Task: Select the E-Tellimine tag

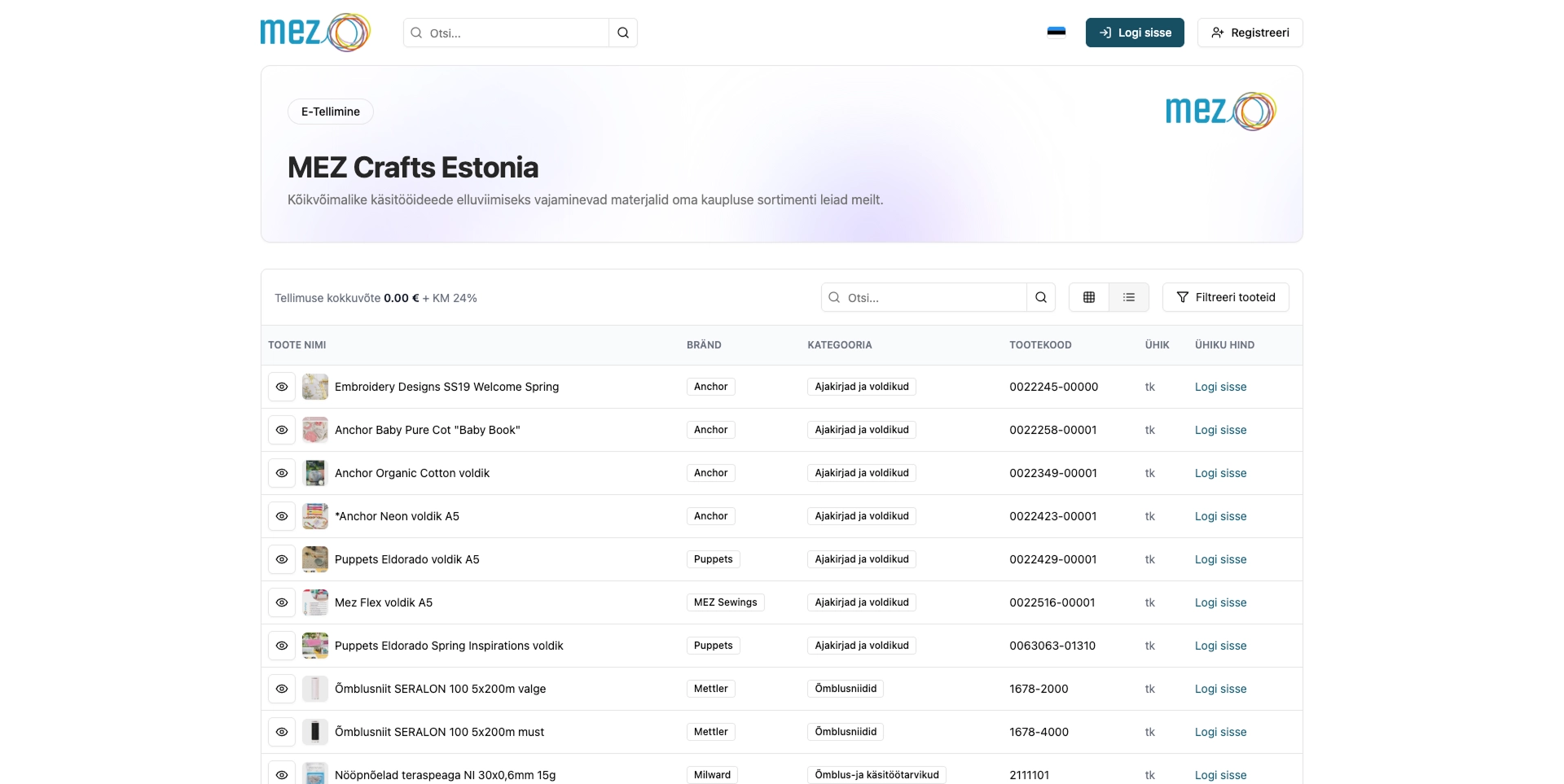Action: click(331, 112)
